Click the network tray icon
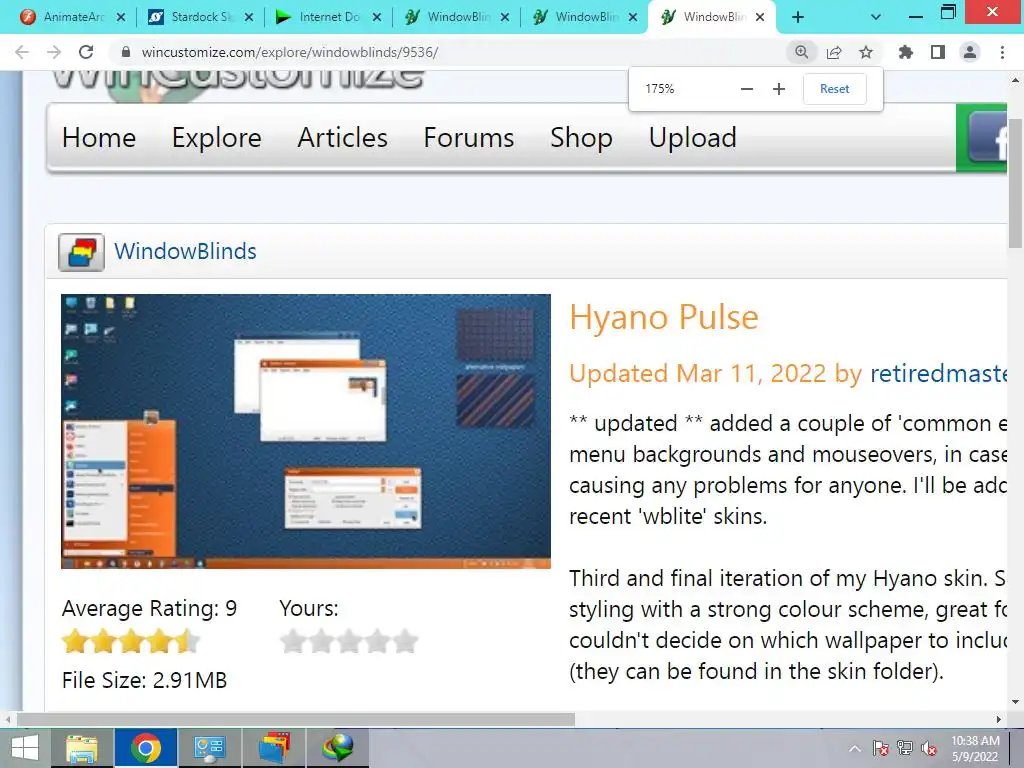 [904, 748]
